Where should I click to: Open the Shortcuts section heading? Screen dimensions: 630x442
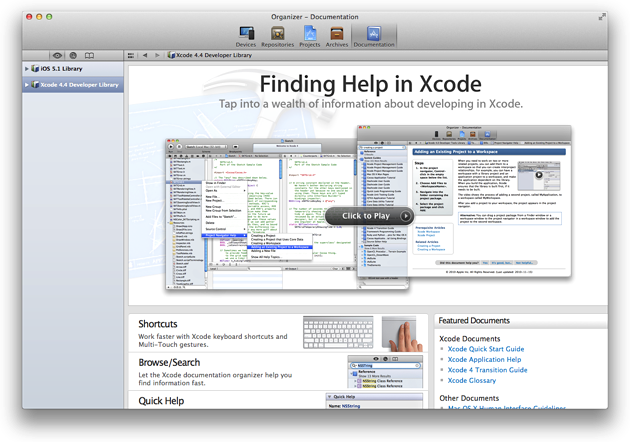coord(158,324)
